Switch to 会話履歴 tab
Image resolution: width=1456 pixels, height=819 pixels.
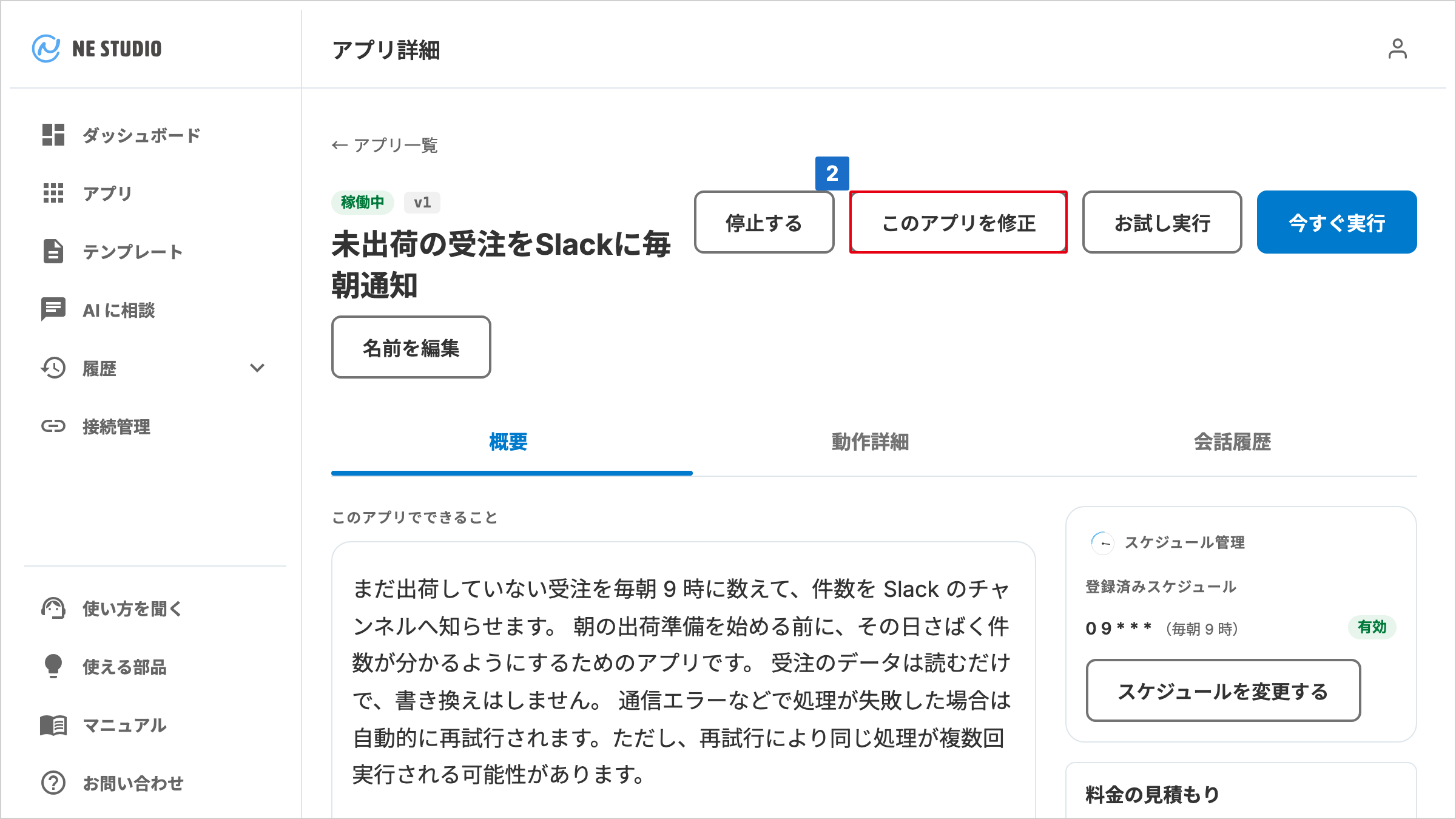(1233, 442)
